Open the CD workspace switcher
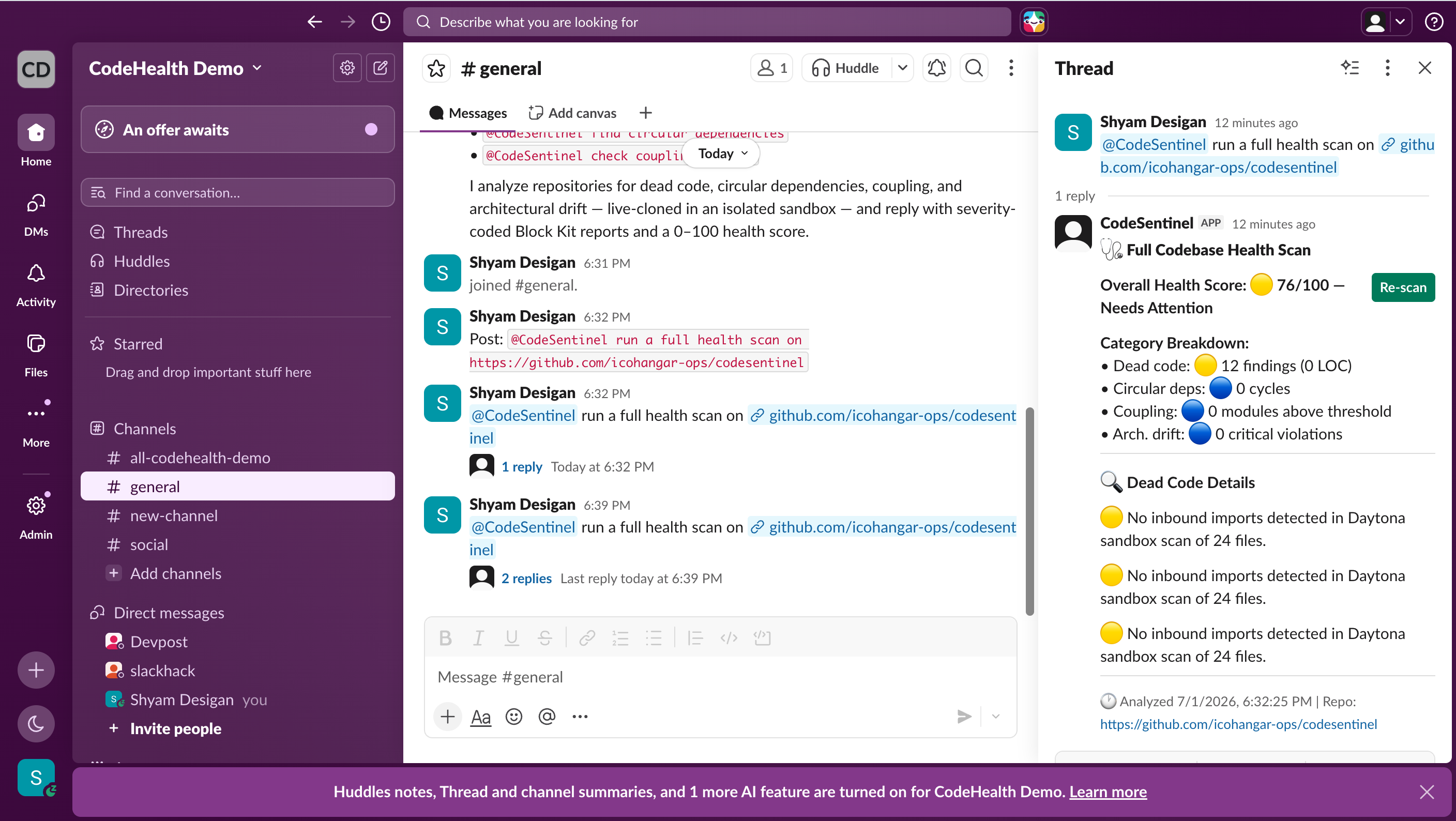 click(x=36, y=69)
